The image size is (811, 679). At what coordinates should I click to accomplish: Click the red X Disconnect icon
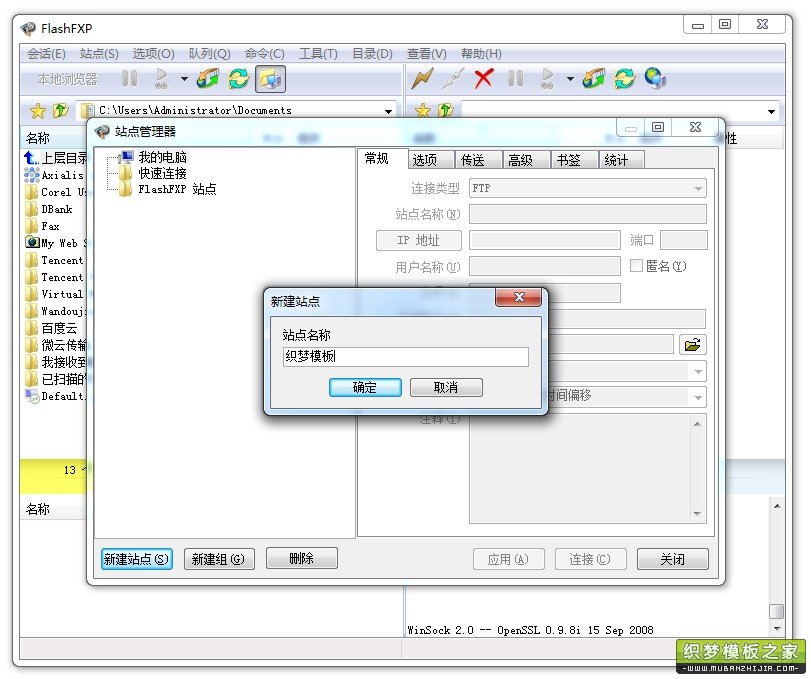pos(483,79)
